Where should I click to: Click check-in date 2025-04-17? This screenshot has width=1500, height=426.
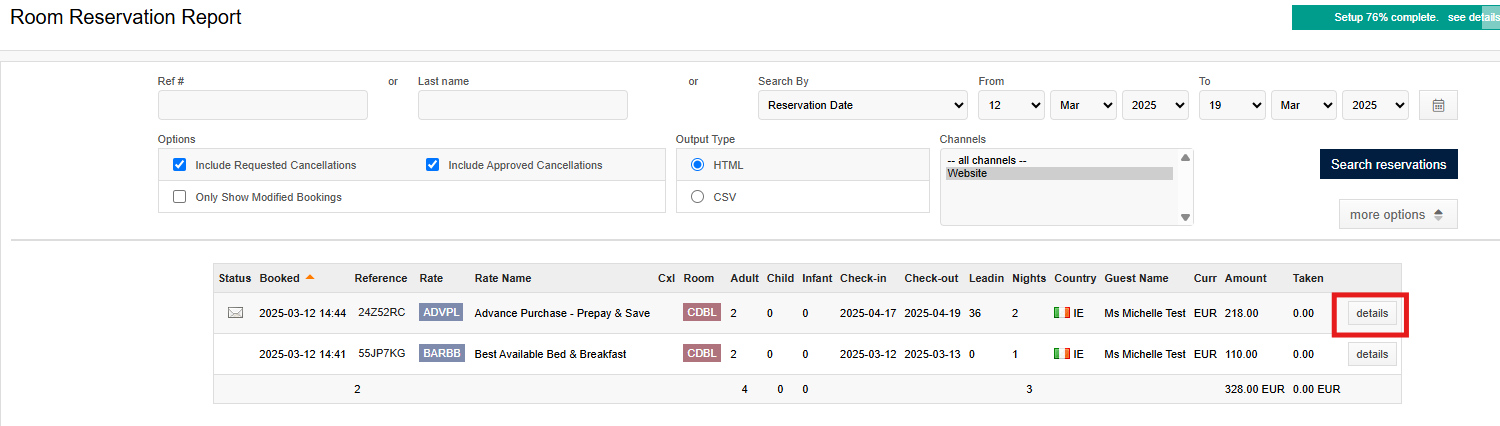click(x=868, y=313)
